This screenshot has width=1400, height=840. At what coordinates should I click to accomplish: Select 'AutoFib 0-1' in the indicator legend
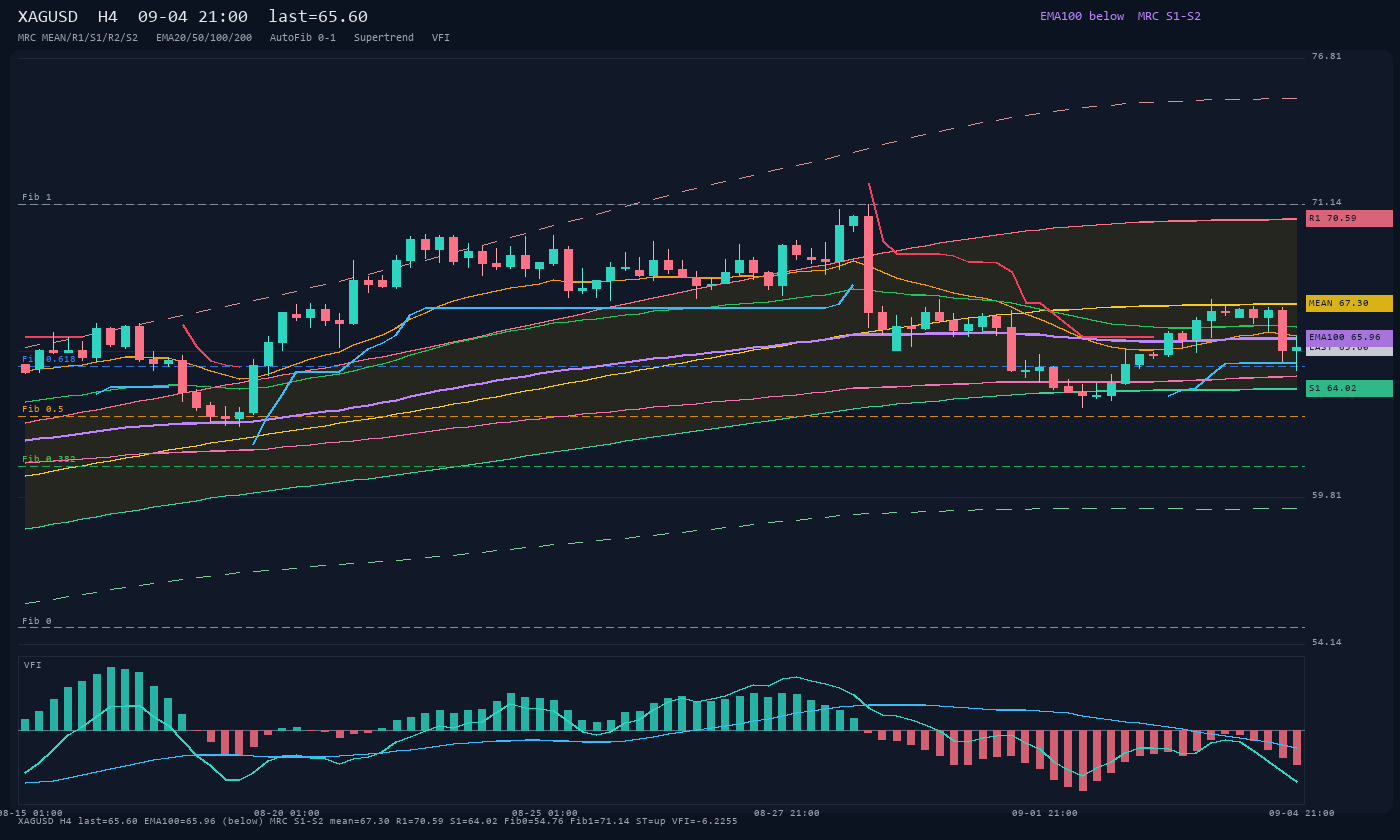point(303,38)
